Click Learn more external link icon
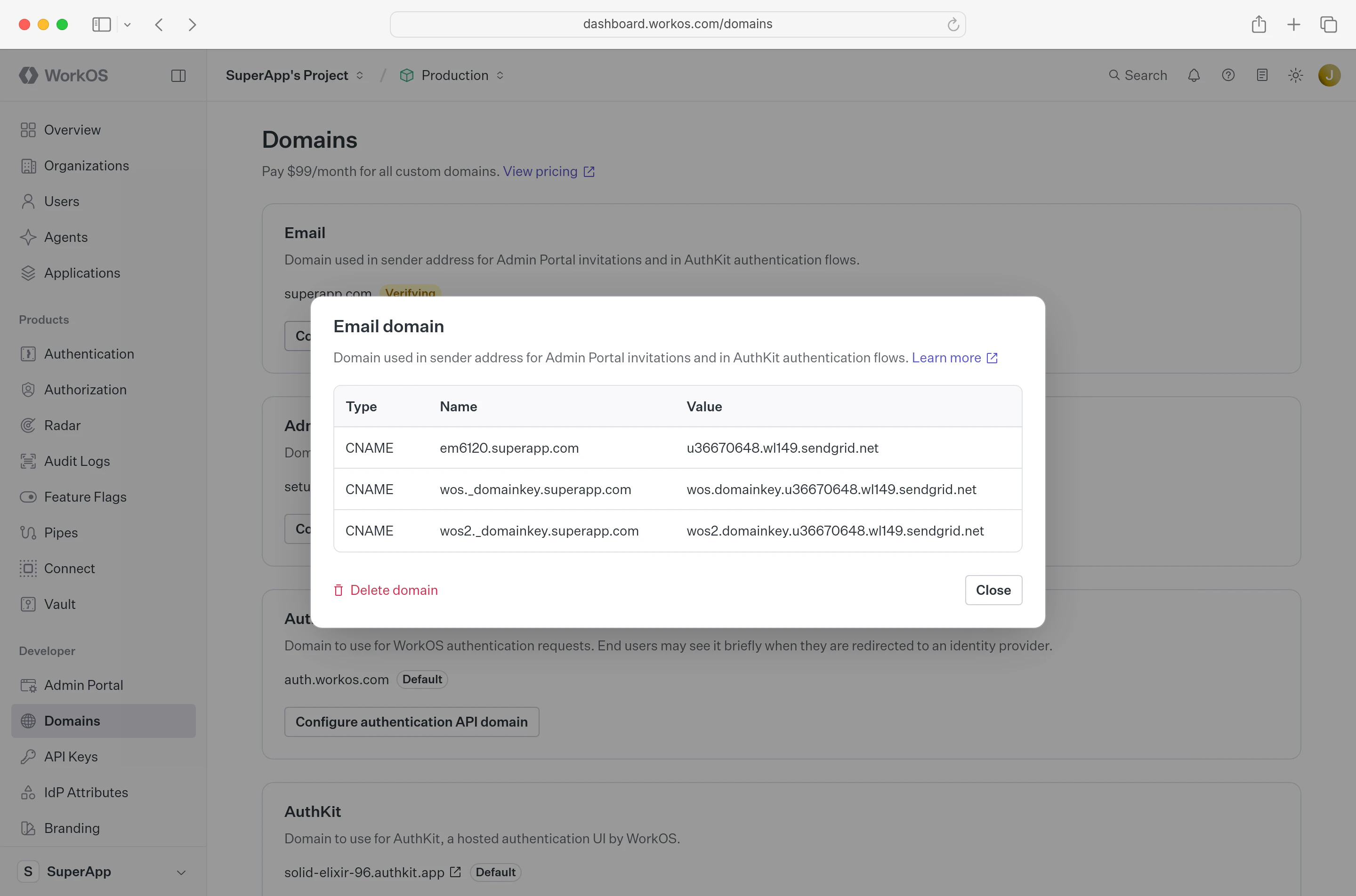 (x=993, y=358)
